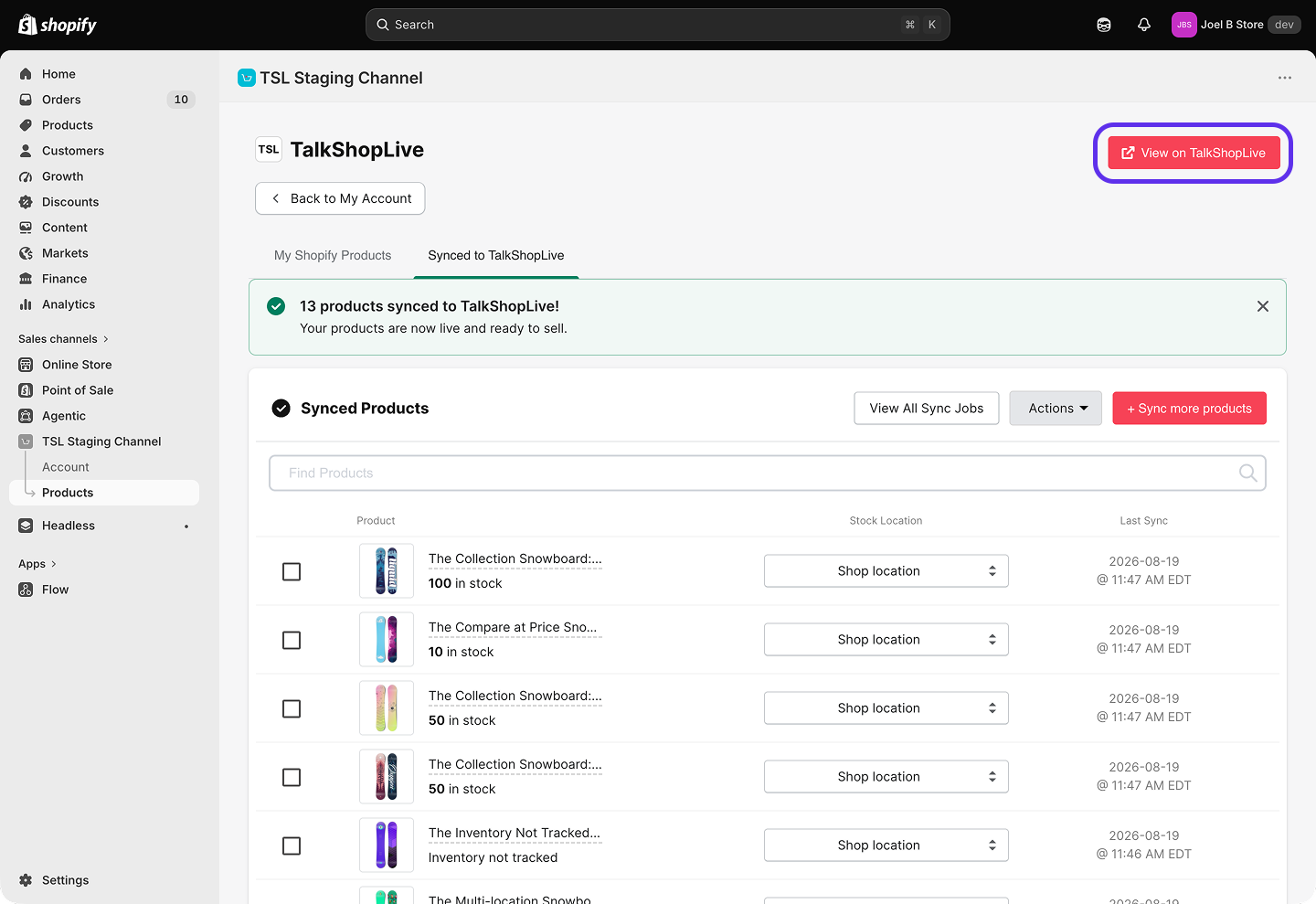Focus the top Search bar
Viewport: 1316px width, 904px height.
pos(658,25)
